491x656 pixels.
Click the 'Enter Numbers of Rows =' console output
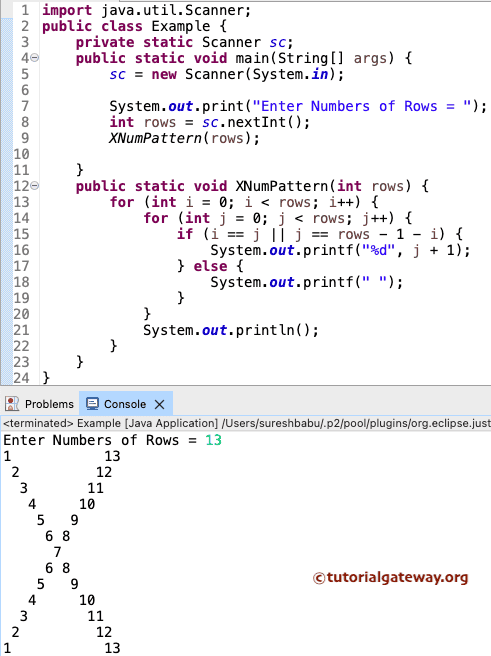(x=100, y=440)
